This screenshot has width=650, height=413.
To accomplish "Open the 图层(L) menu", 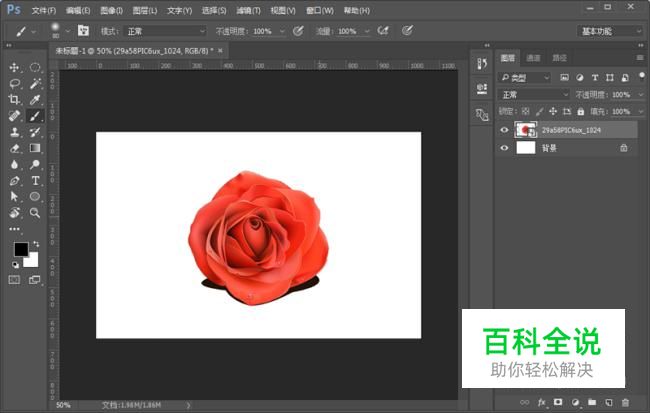I will click(x=146, y=10).
